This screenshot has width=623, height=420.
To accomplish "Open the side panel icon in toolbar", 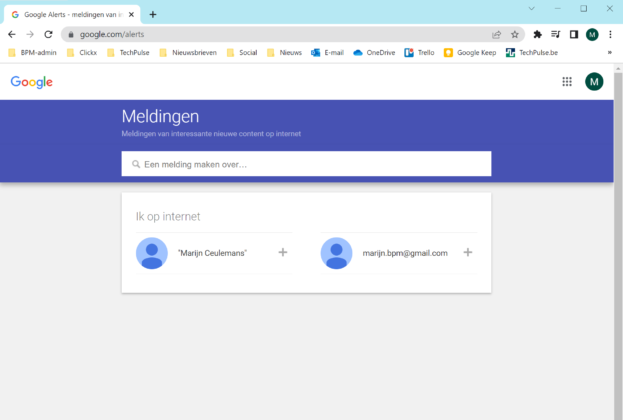I will tap(574, 35).
